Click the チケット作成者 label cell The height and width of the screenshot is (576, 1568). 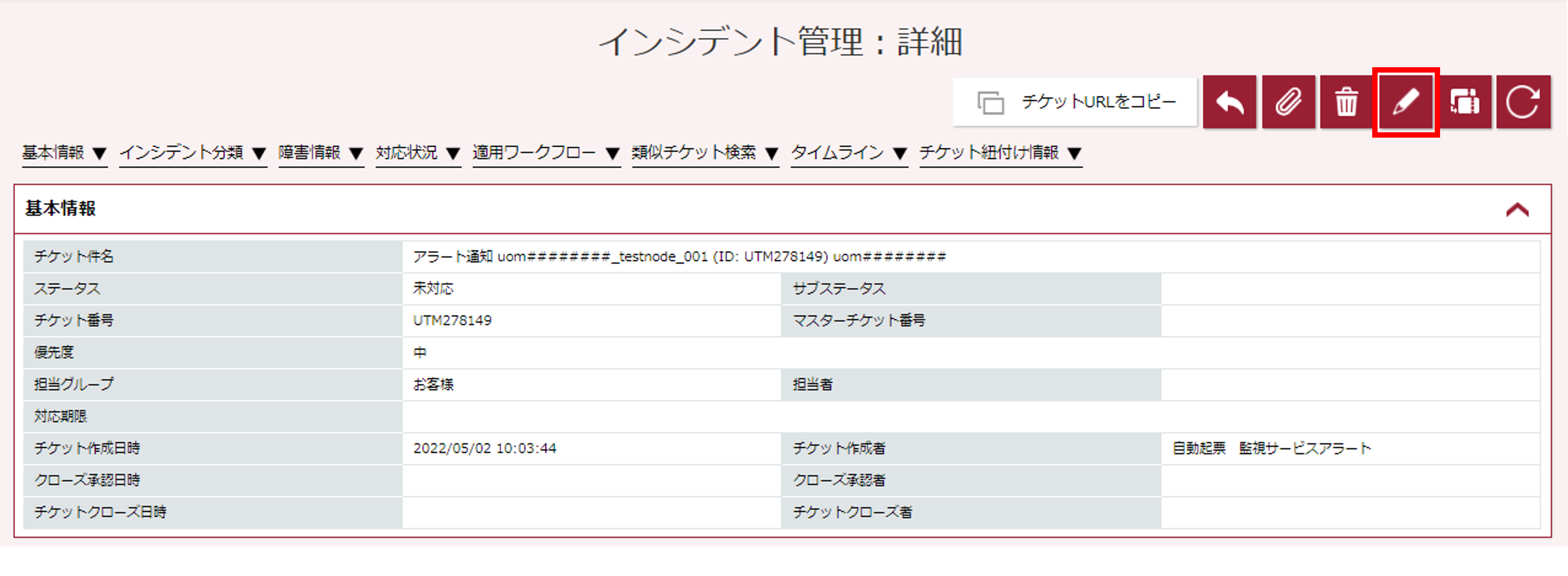971,449
